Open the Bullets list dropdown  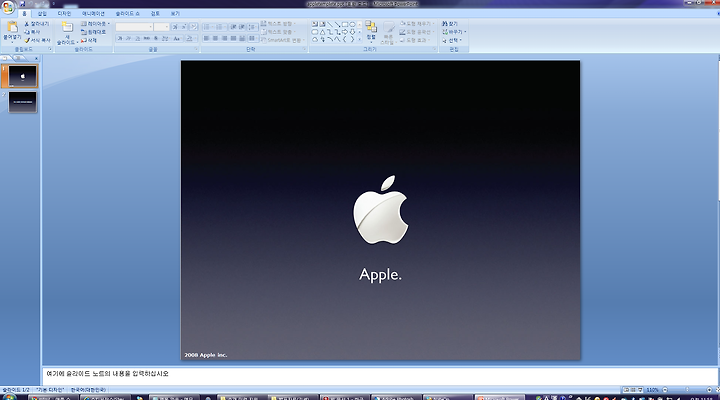click(208, 27)
